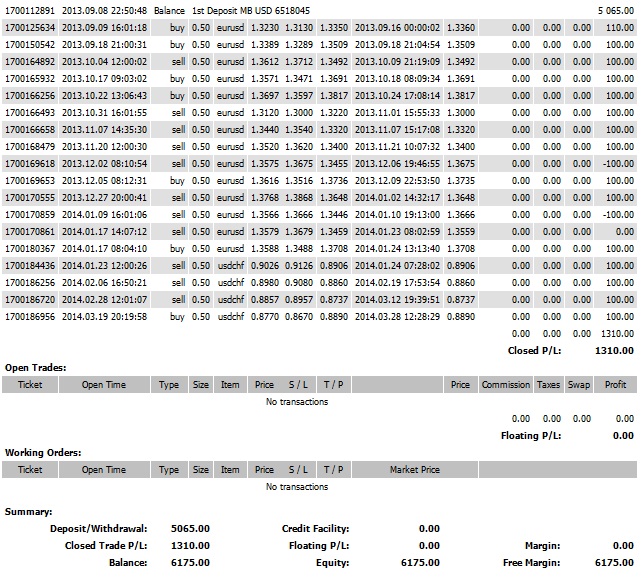This screenshot has width=641, height=585.
Task: Click the Market Price column header
Action: point(415,470)
